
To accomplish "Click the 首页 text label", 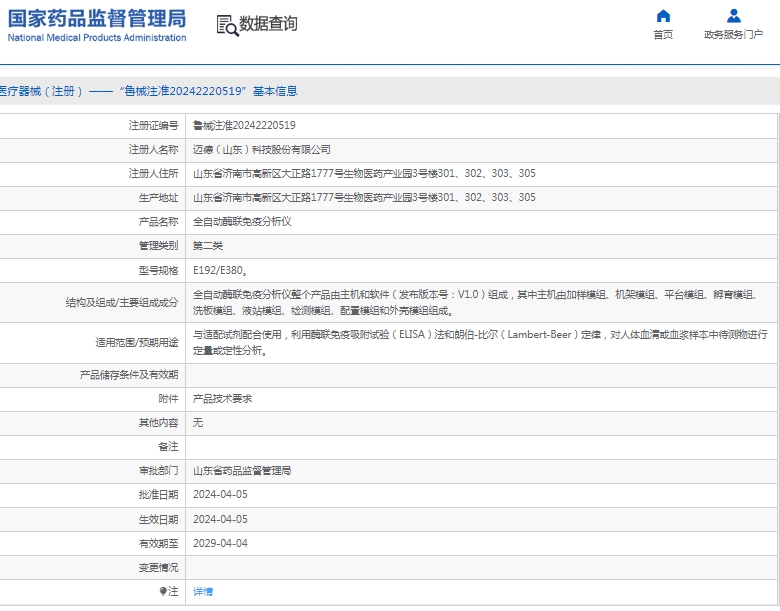I will pos(663,34).
